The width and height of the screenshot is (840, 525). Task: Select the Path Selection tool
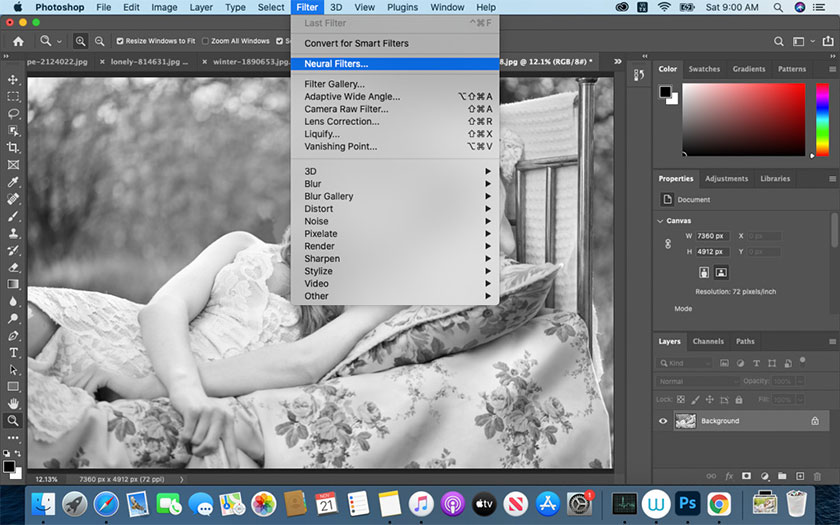(13, 370)
